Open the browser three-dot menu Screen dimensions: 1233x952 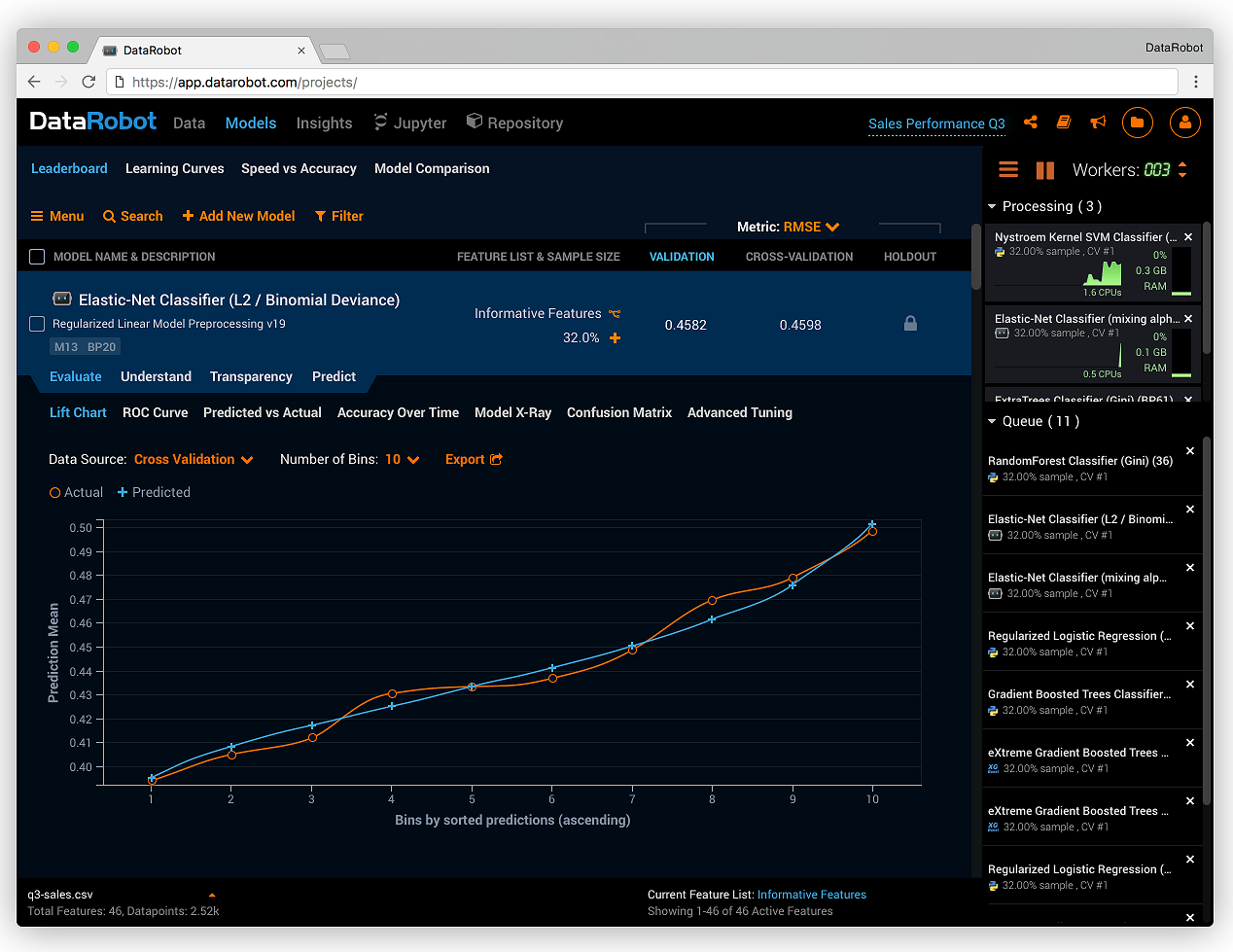tap(1196, 82)
